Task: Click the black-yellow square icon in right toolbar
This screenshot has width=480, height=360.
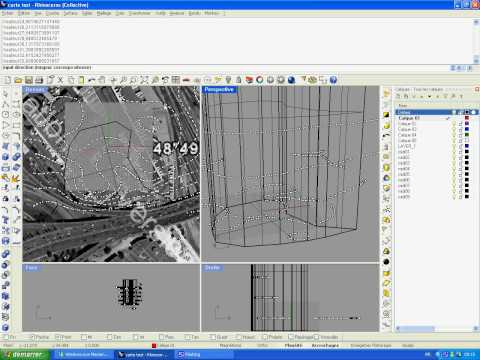Action: pos(386,115)
